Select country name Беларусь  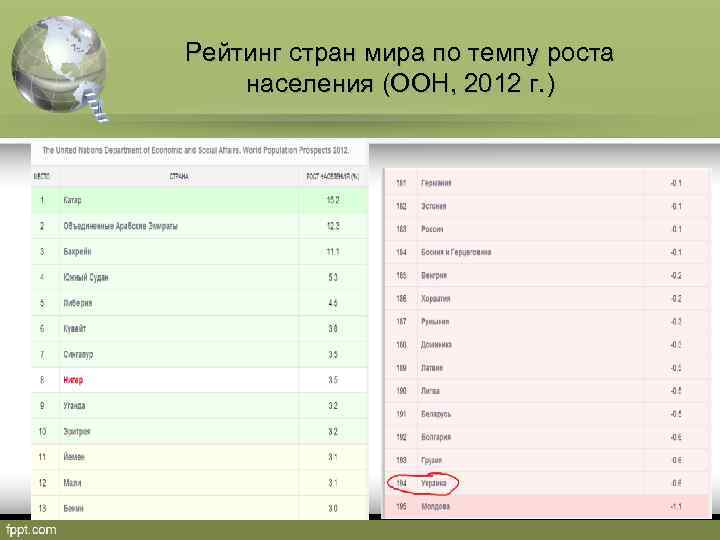pos(436,414)
